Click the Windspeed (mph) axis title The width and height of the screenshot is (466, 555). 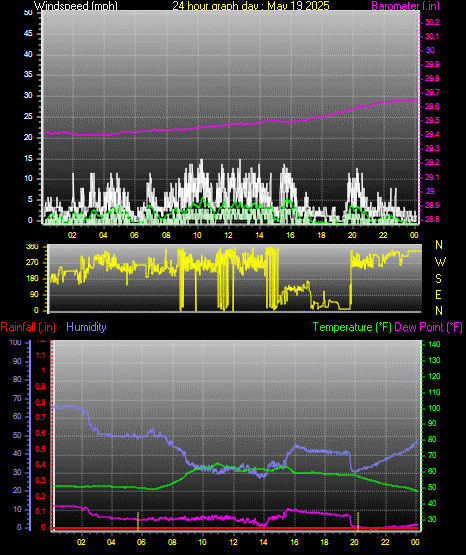(x=75, y=5)
